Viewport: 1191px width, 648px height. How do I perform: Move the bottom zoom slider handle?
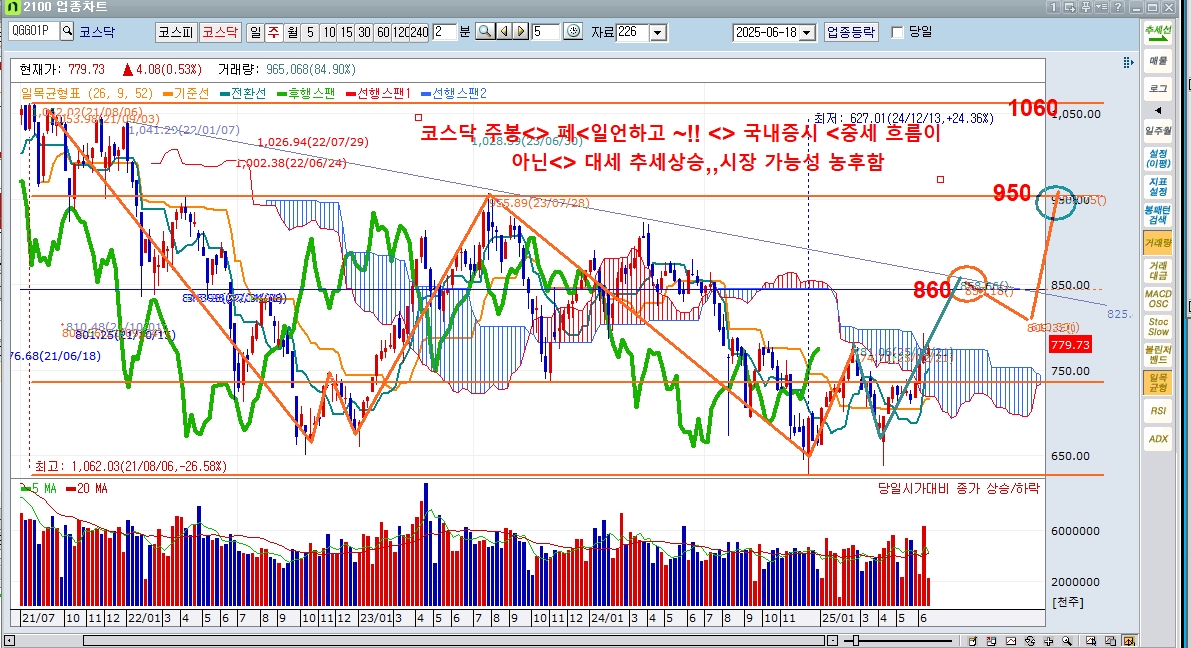coord(855,641)
